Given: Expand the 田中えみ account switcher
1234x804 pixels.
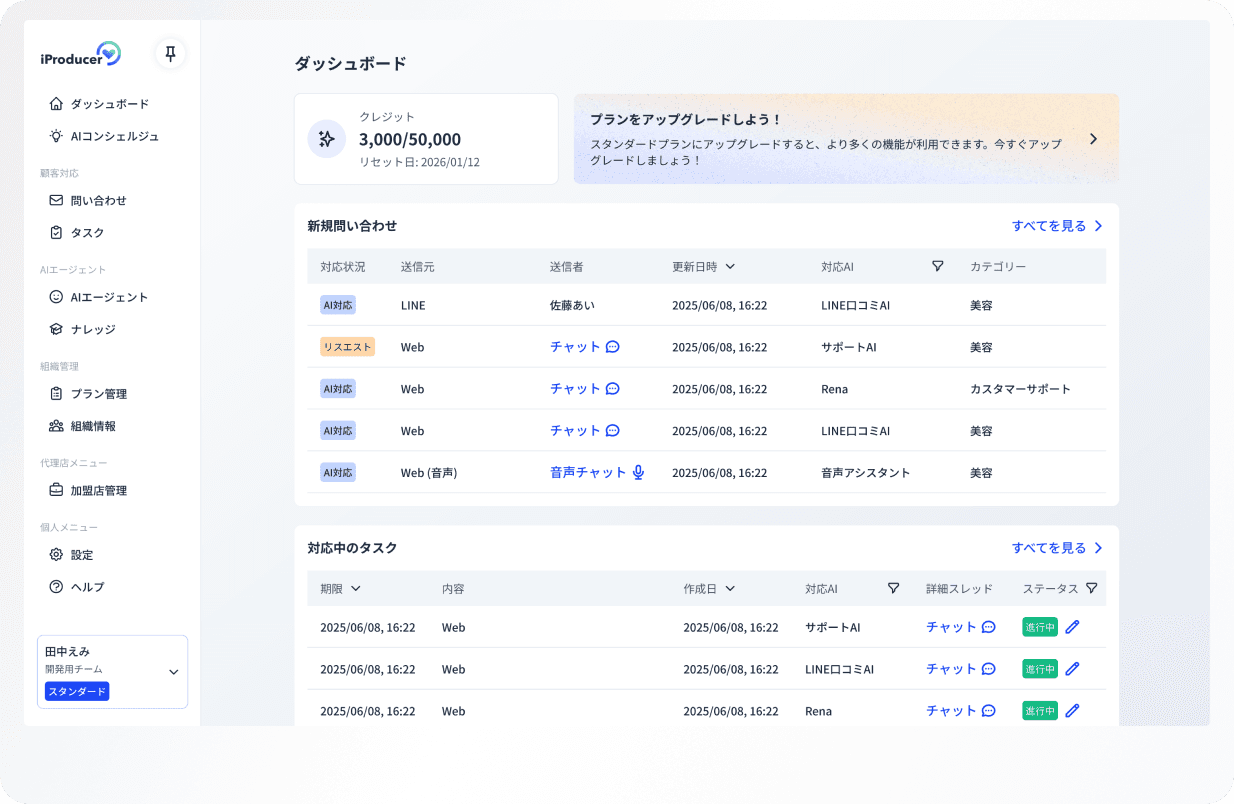Looking at the screenshot, I should tap(173, 671).
